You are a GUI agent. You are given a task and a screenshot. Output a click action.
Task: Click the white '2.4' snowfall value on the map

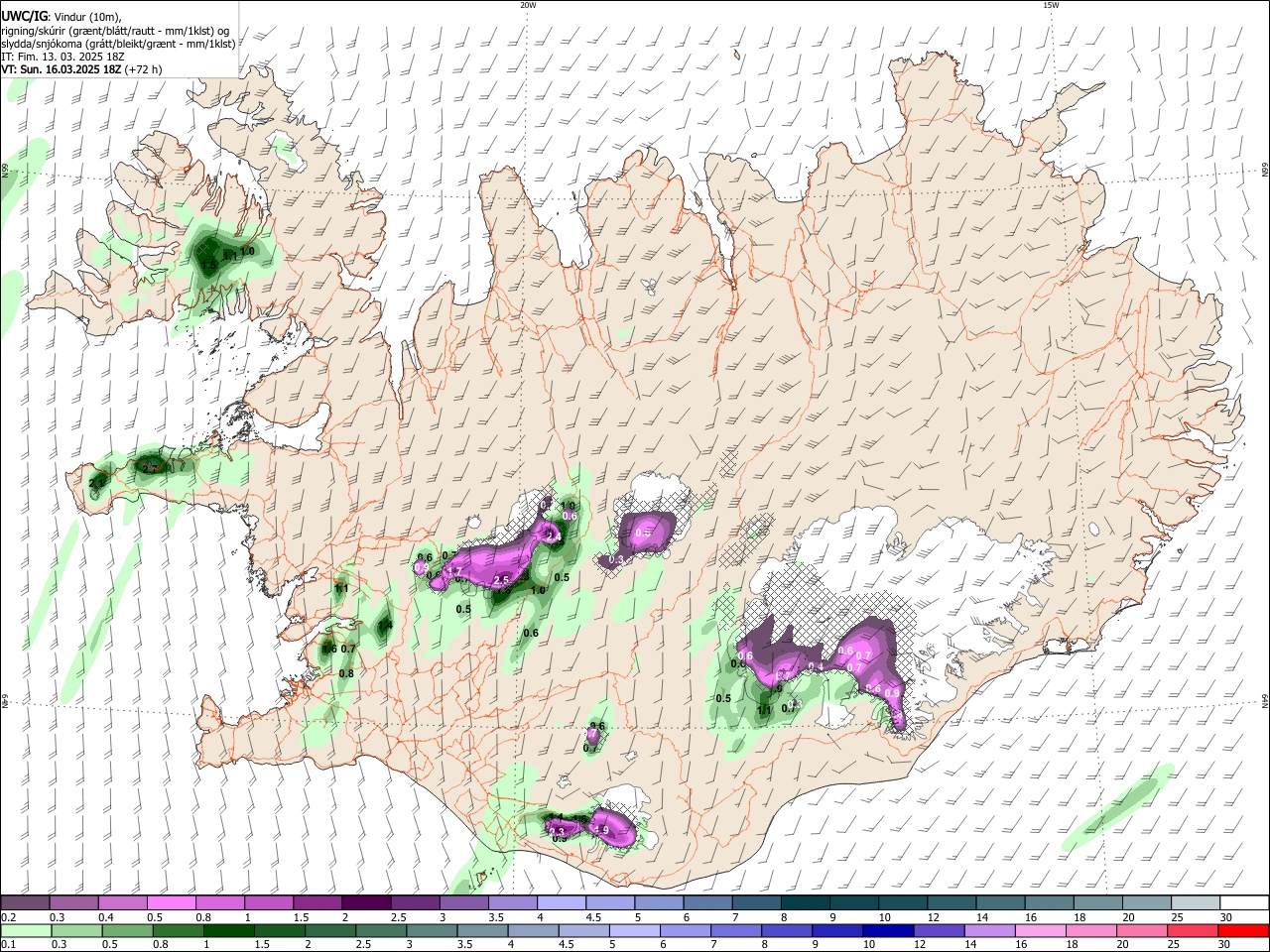click(x=554, y=537)
